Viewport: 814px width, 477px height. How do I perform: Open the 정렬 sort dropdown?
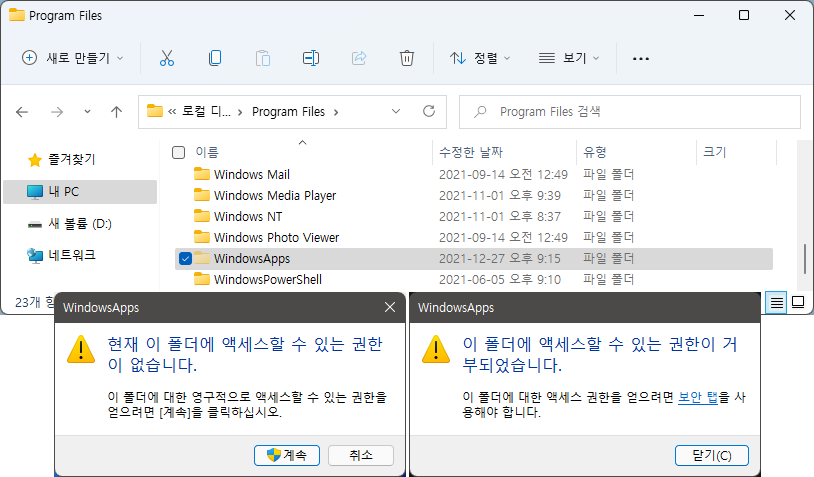[480, 58]
